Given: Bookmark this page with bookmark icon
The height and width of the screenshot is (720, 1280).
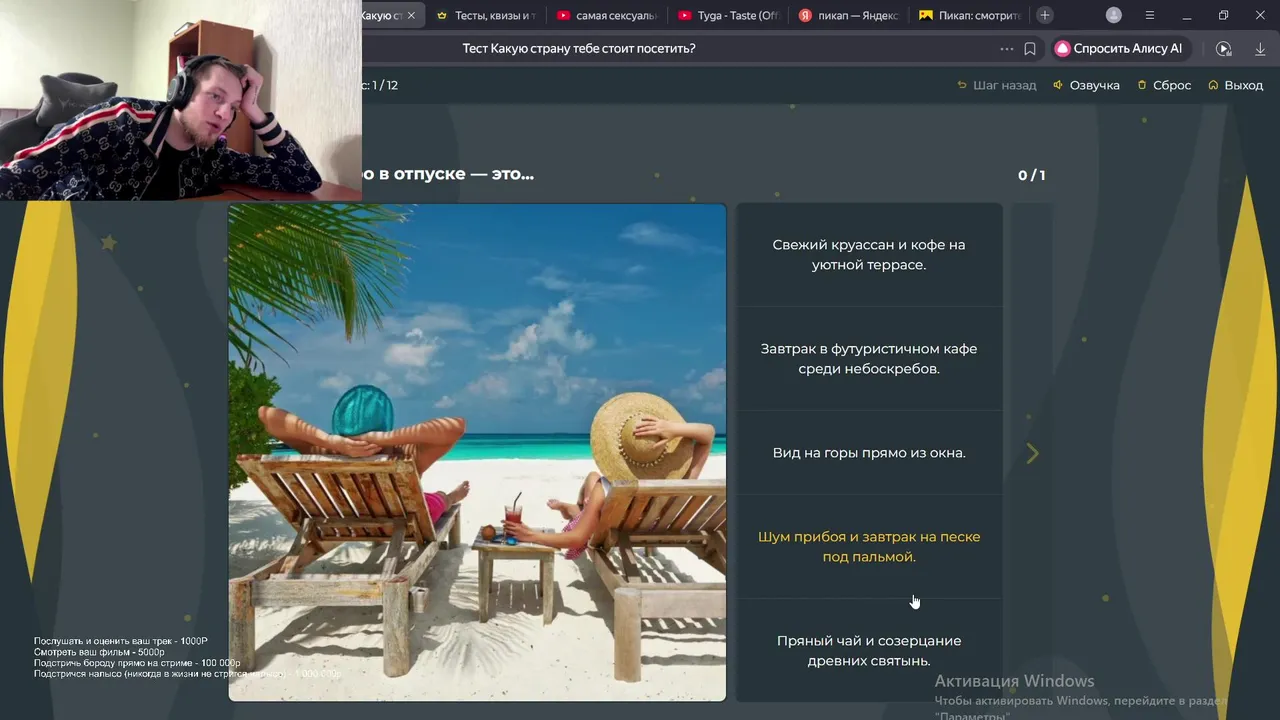Looking at the screenshot, I should point(1030,48).
